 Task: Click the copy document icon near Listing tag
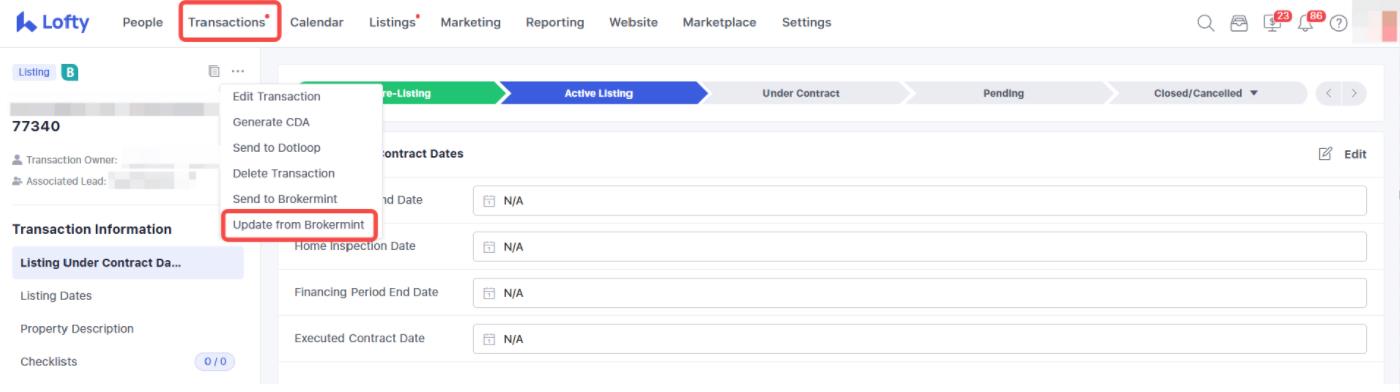(213, 71)
